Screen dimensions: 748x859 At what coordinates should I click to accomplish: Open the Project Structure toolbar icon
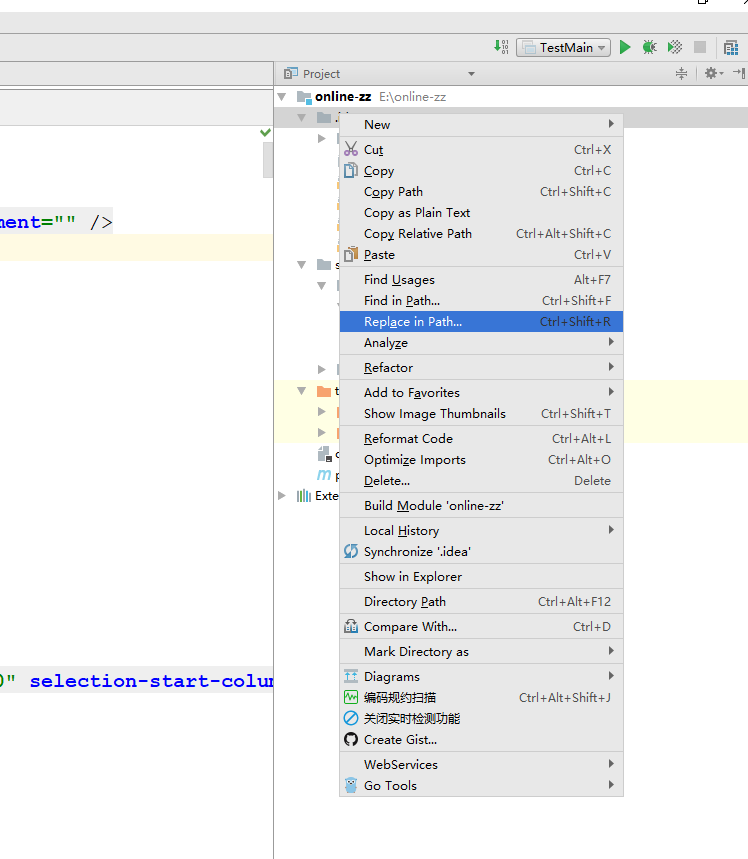point(731,48)
